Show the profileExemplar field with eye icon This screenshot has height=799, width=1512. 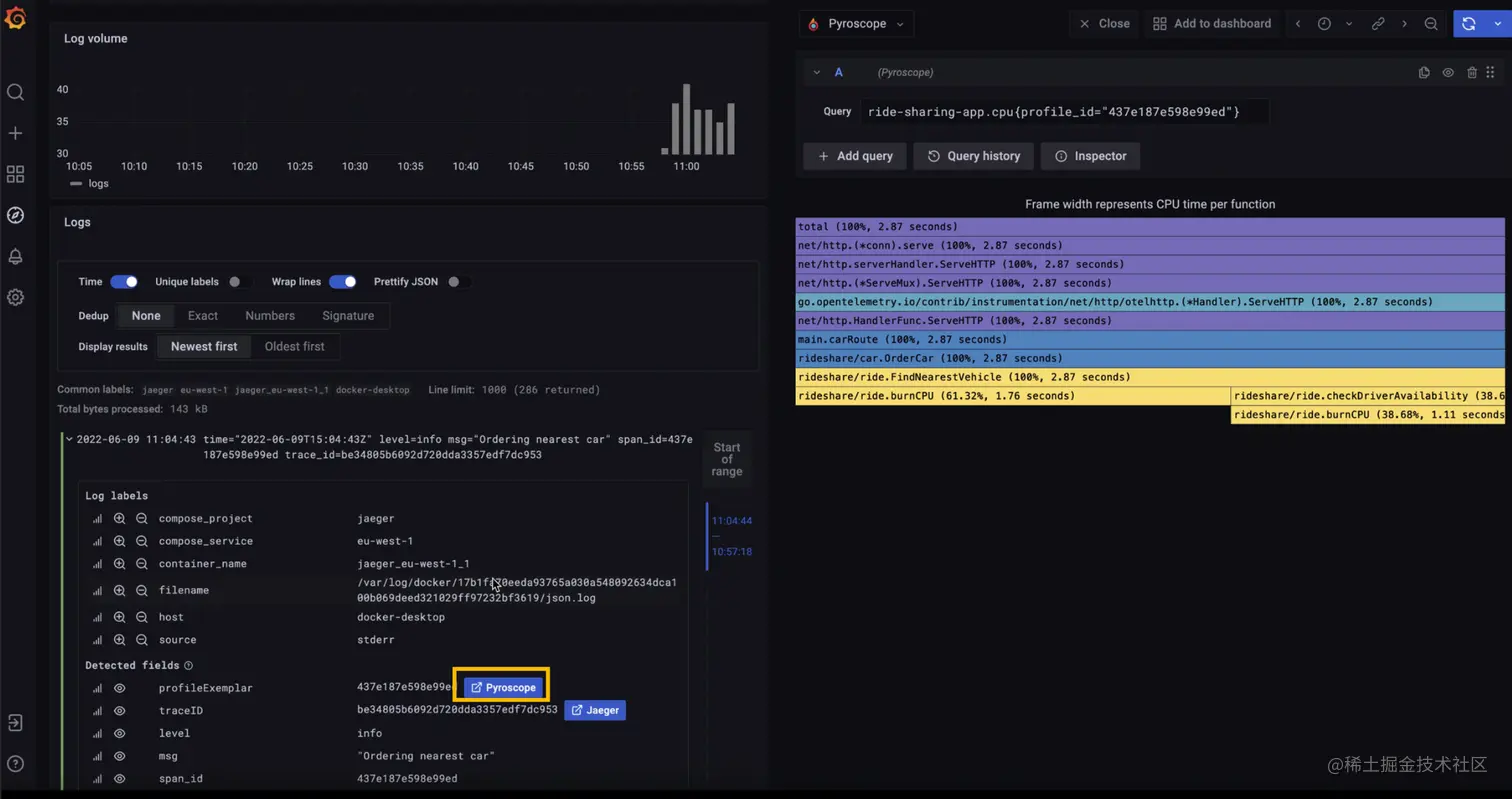click(x=119, y=688)
